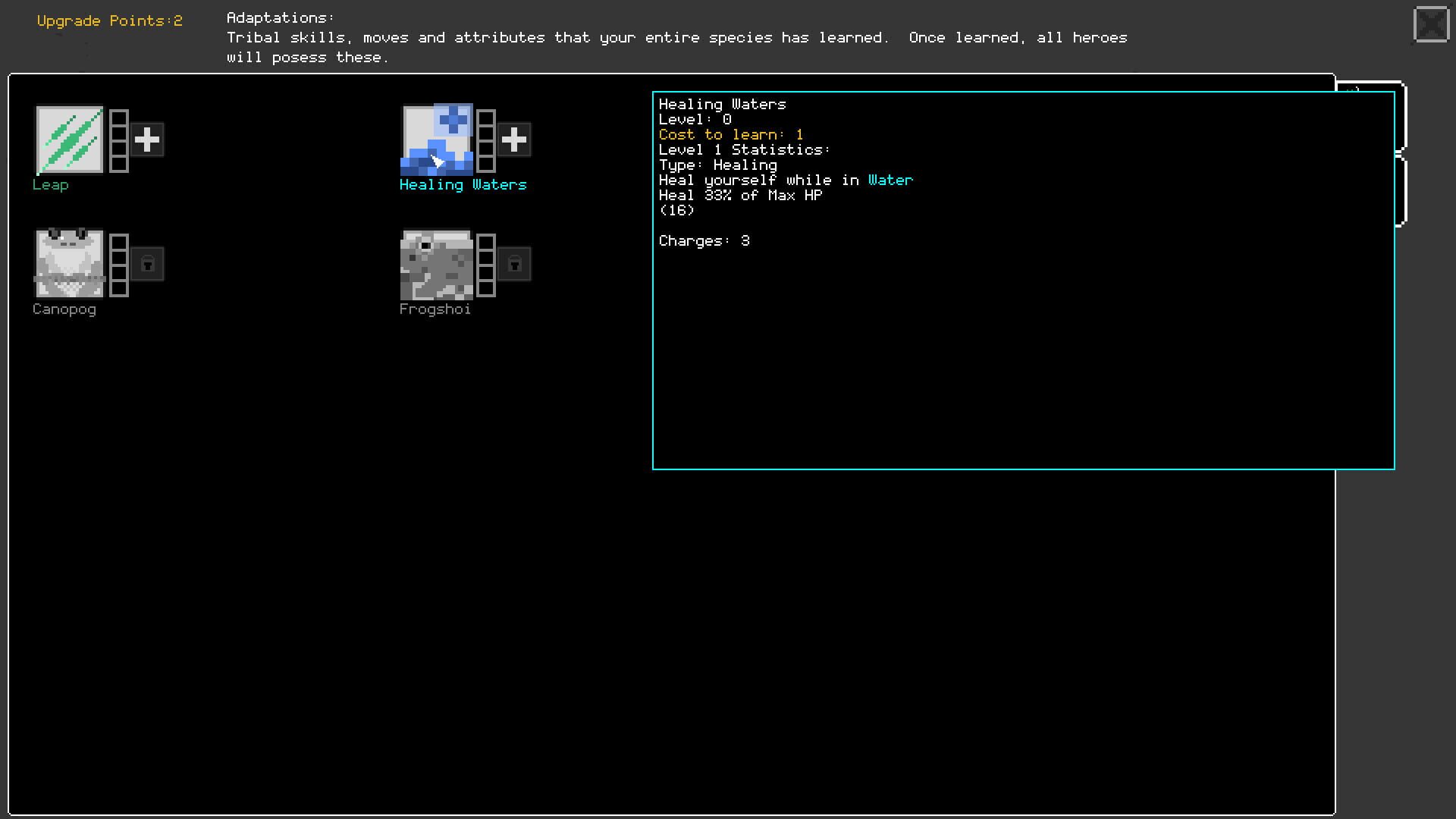
Task: Close the Adaptations screen with the X
Action: (1432, 24)
